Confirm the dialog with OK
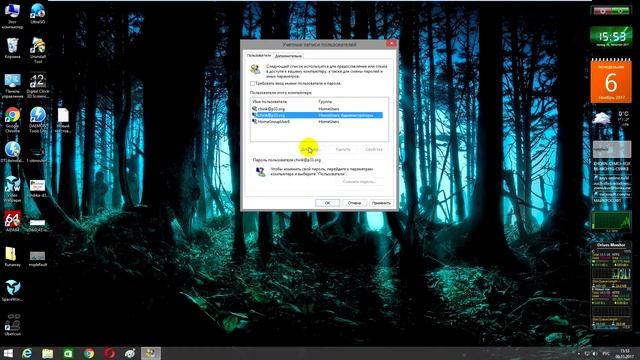640x360 pixels. click(x=327, y=203)
